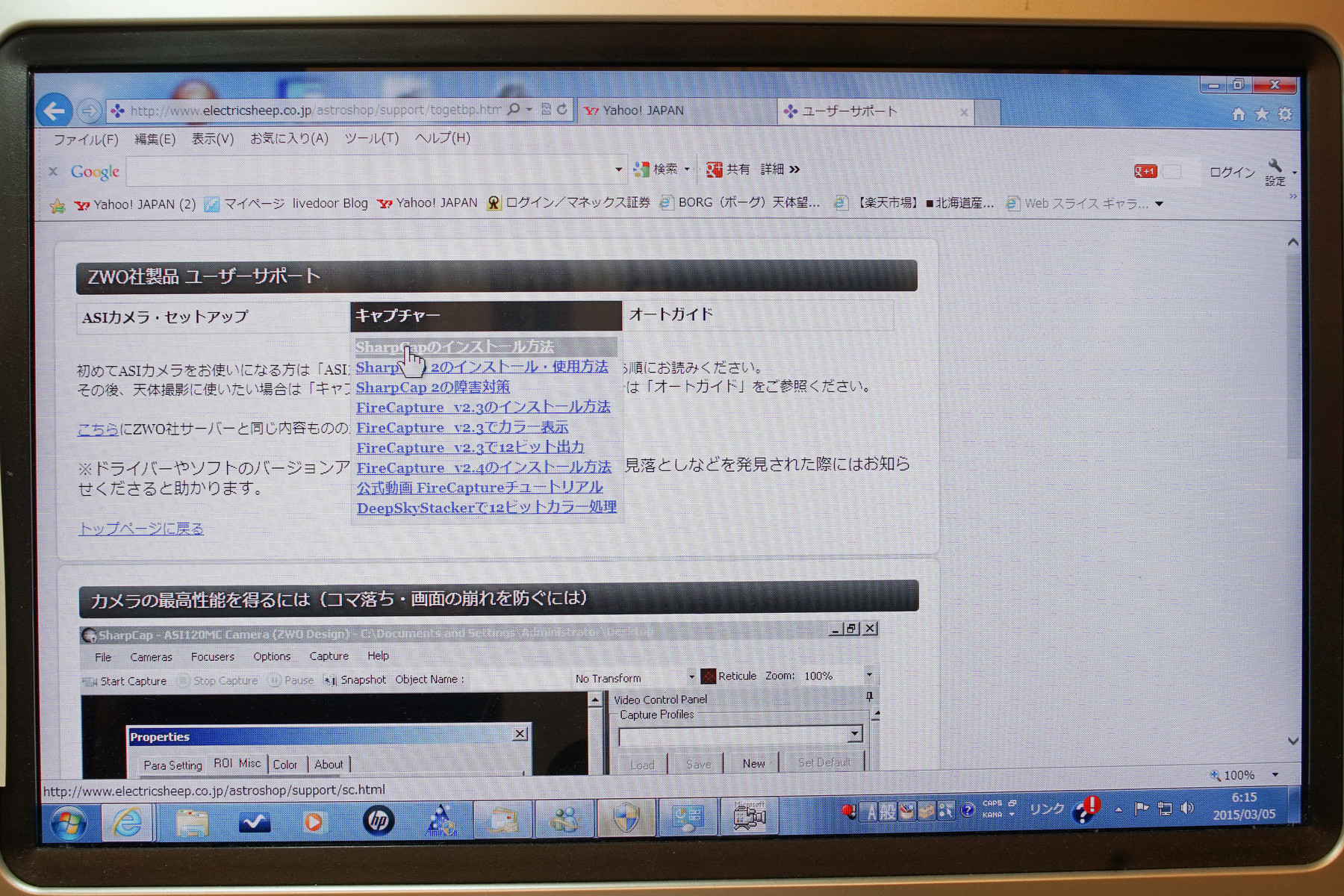Toggle the Compatibility View icon in address bar
Image resolution: width=1344 pixels, height=896 pixels.
[x=547, y=110]
